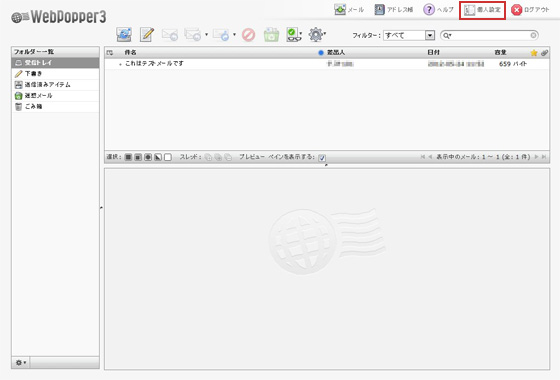Click select unread messages icon
The width and height of the screenshot is (560, 380).
[x=148, y=157]
